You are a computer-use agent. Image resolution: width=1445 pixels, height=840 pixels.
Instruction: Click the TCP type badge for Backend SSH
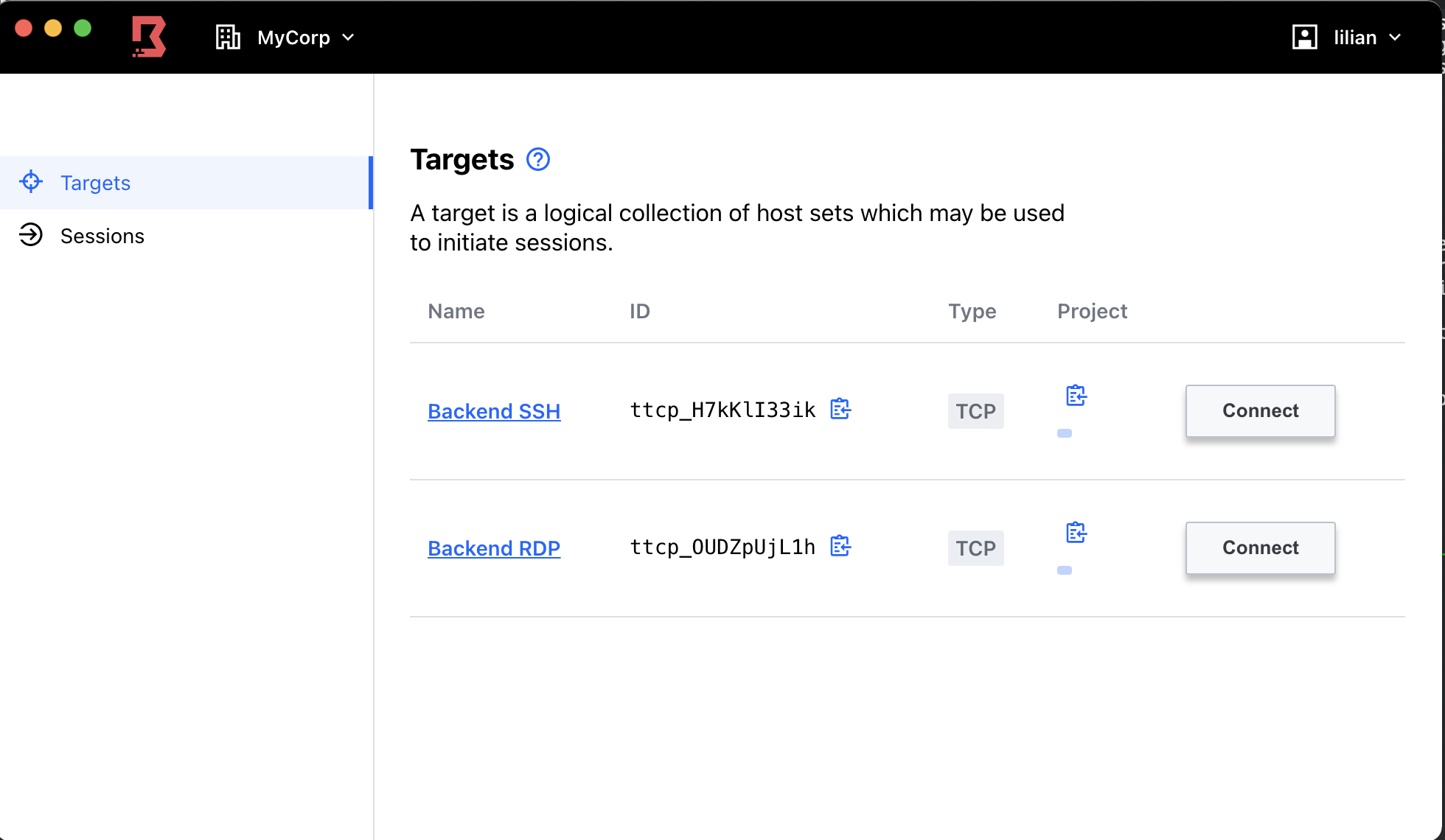pos(975,410)
